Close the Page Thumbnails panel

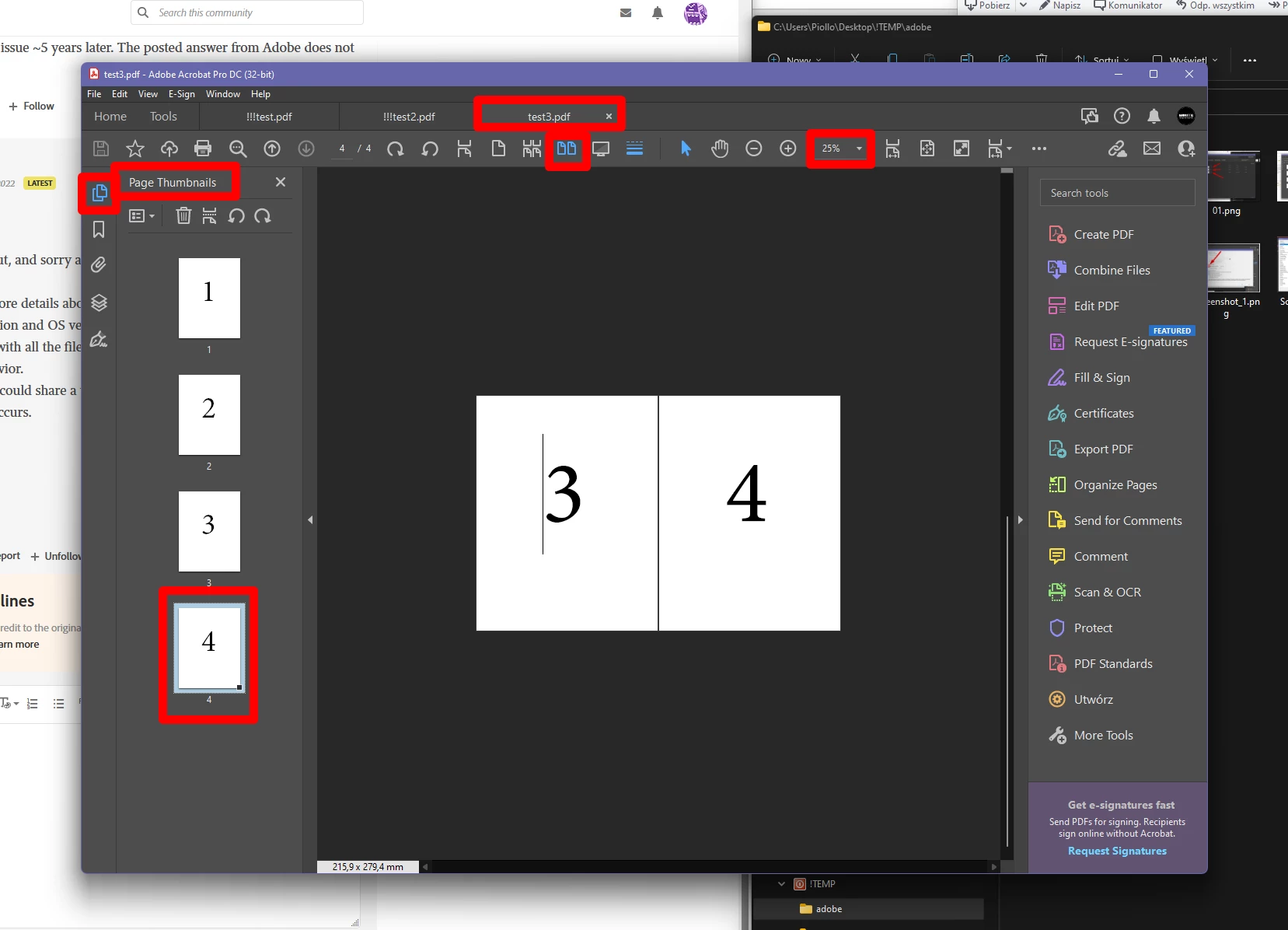[x=281, y=182]
